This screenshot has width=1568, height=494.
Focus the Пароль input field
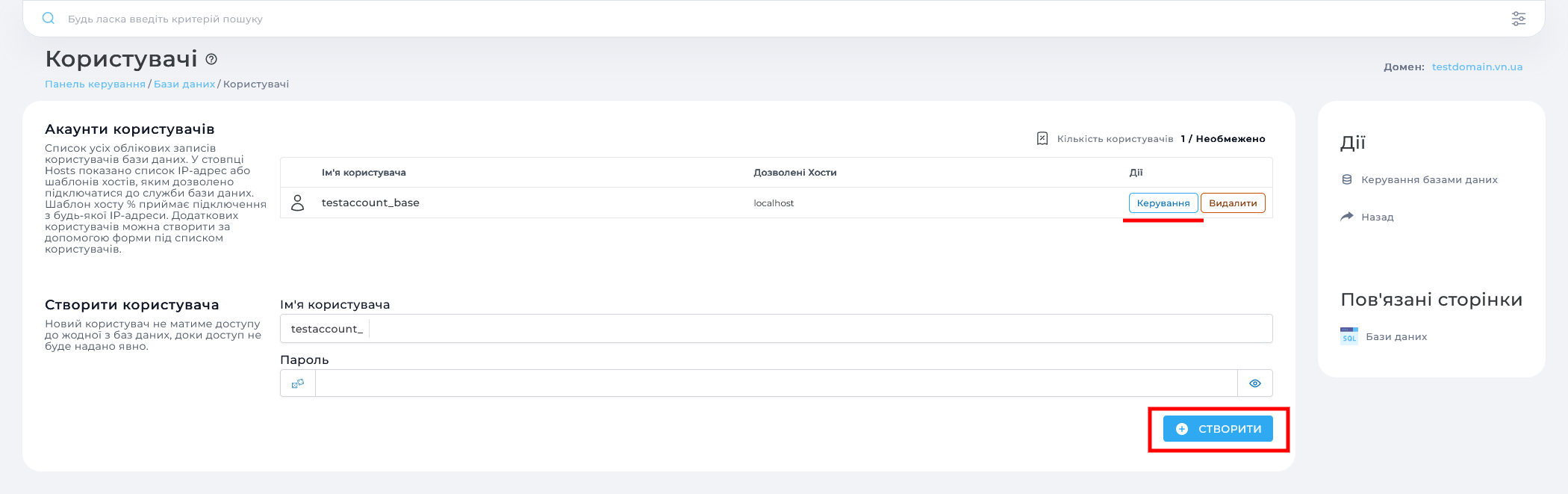(775, 383)
